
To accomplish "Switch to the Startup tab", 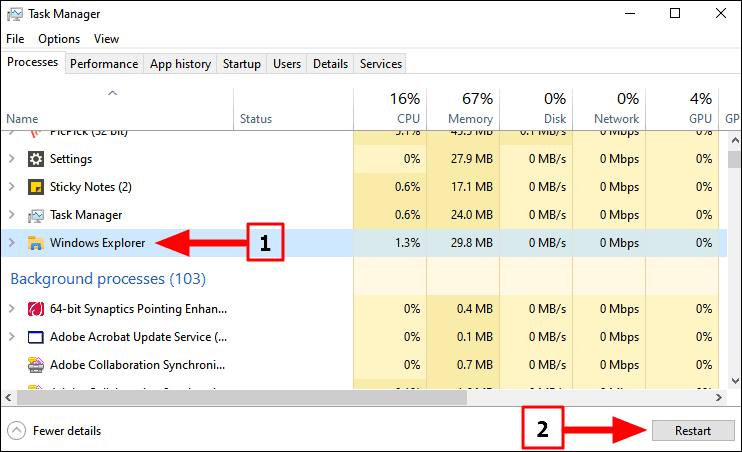I will (242, 64).
